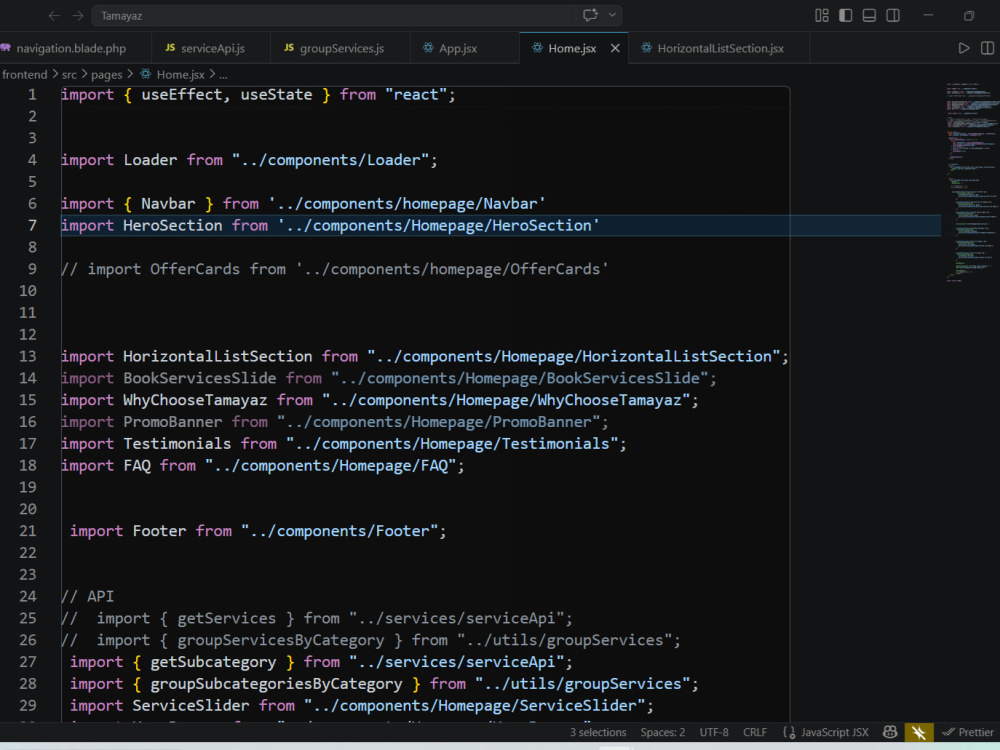
Task: Open the groupServices.js tab
Action: (341, 48)
